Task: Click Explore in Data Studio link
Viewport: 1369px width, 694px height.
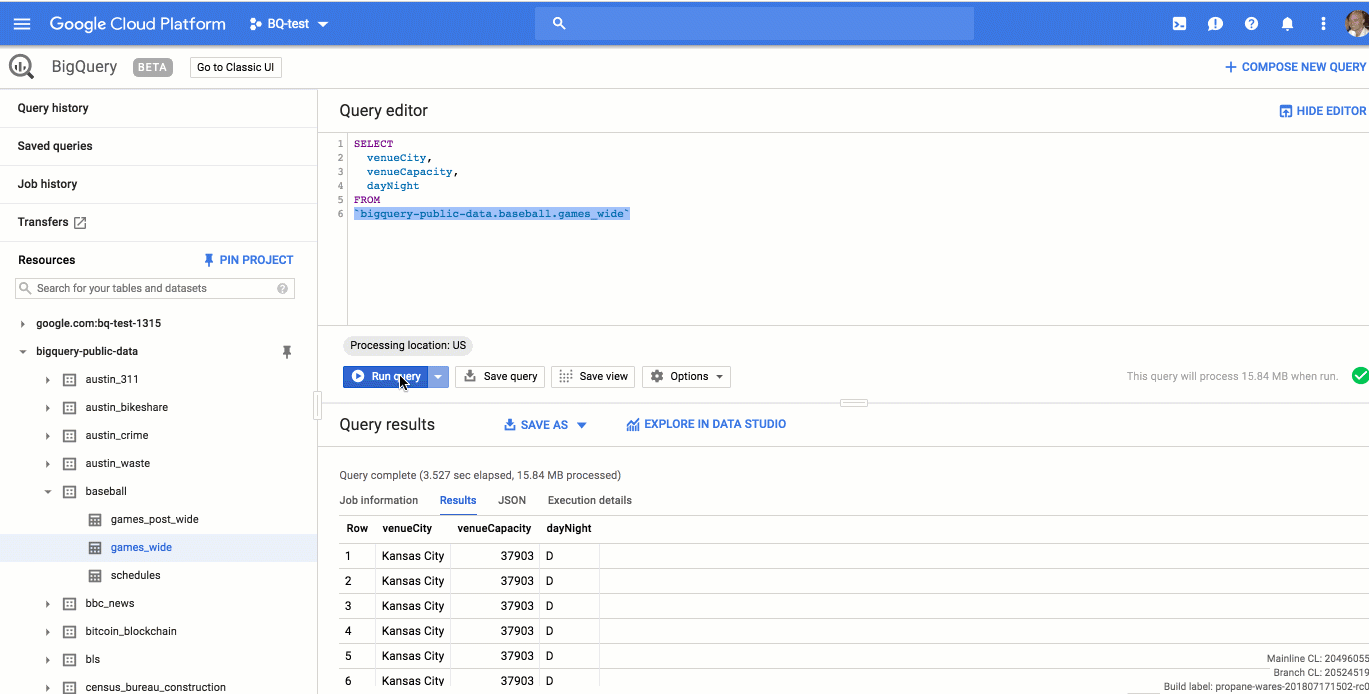Action: click(706, 424)
